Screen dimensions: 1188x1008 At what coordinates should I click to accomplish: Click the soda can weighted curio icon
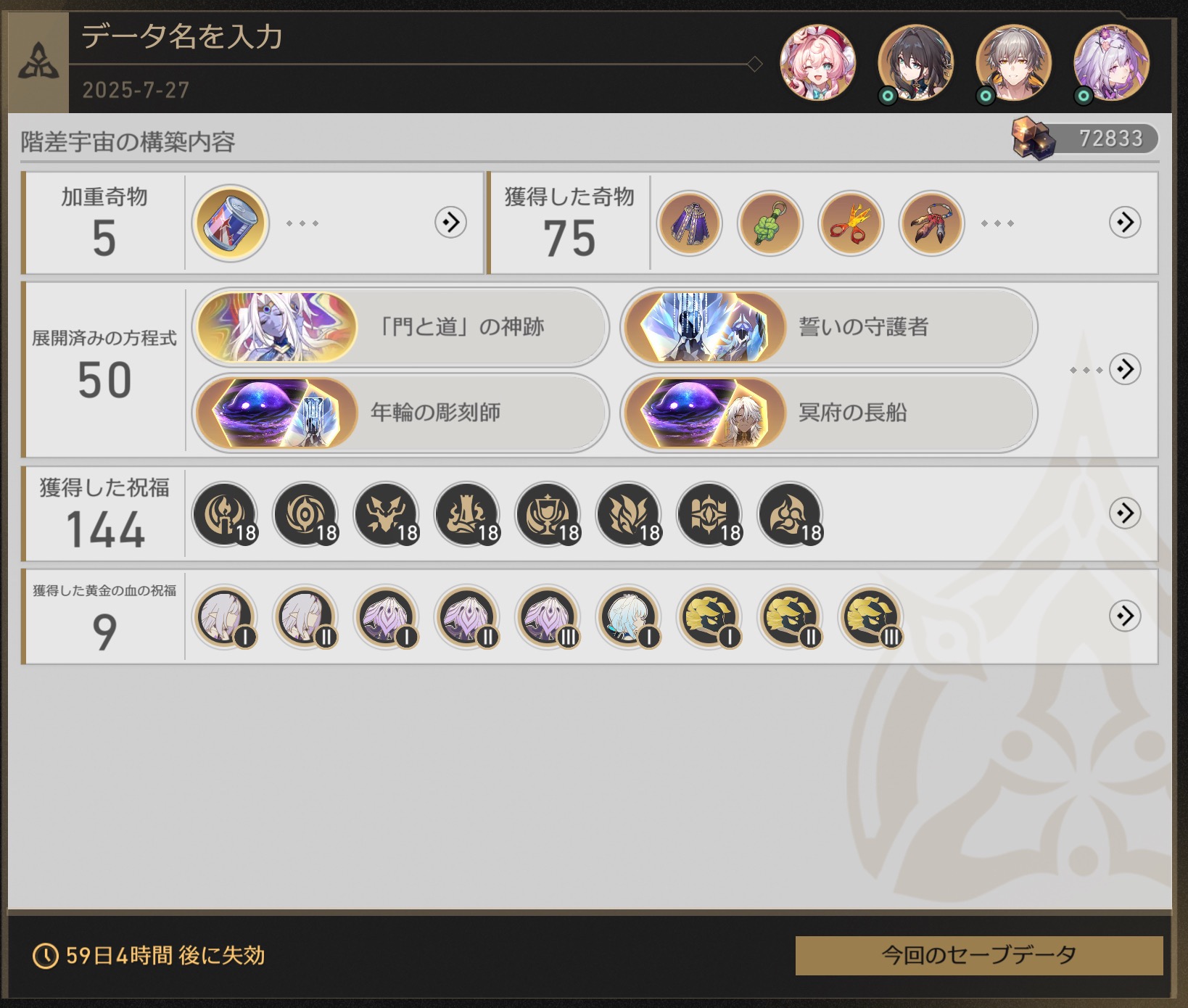click(230, 223)
